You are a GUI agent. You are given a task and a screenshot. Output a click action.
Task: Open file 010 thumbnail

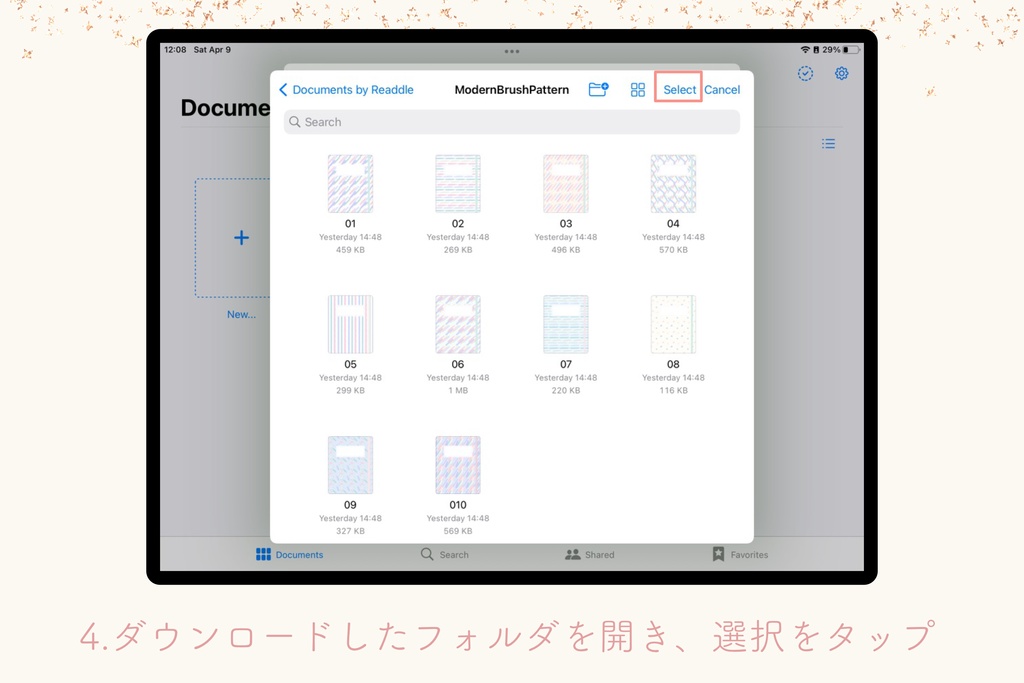click(x=457, y=464)
